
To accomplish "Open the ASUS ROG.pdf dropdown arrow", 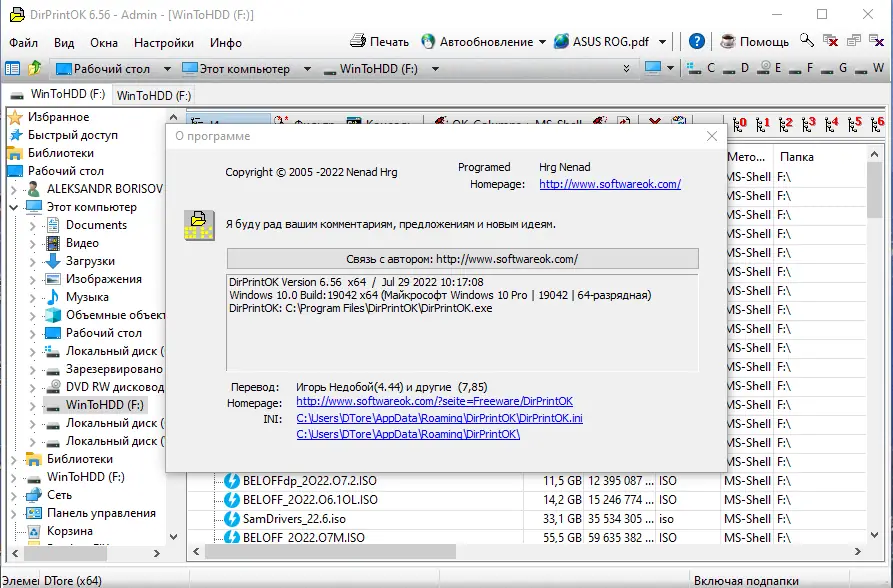I will tap(662, 42).
